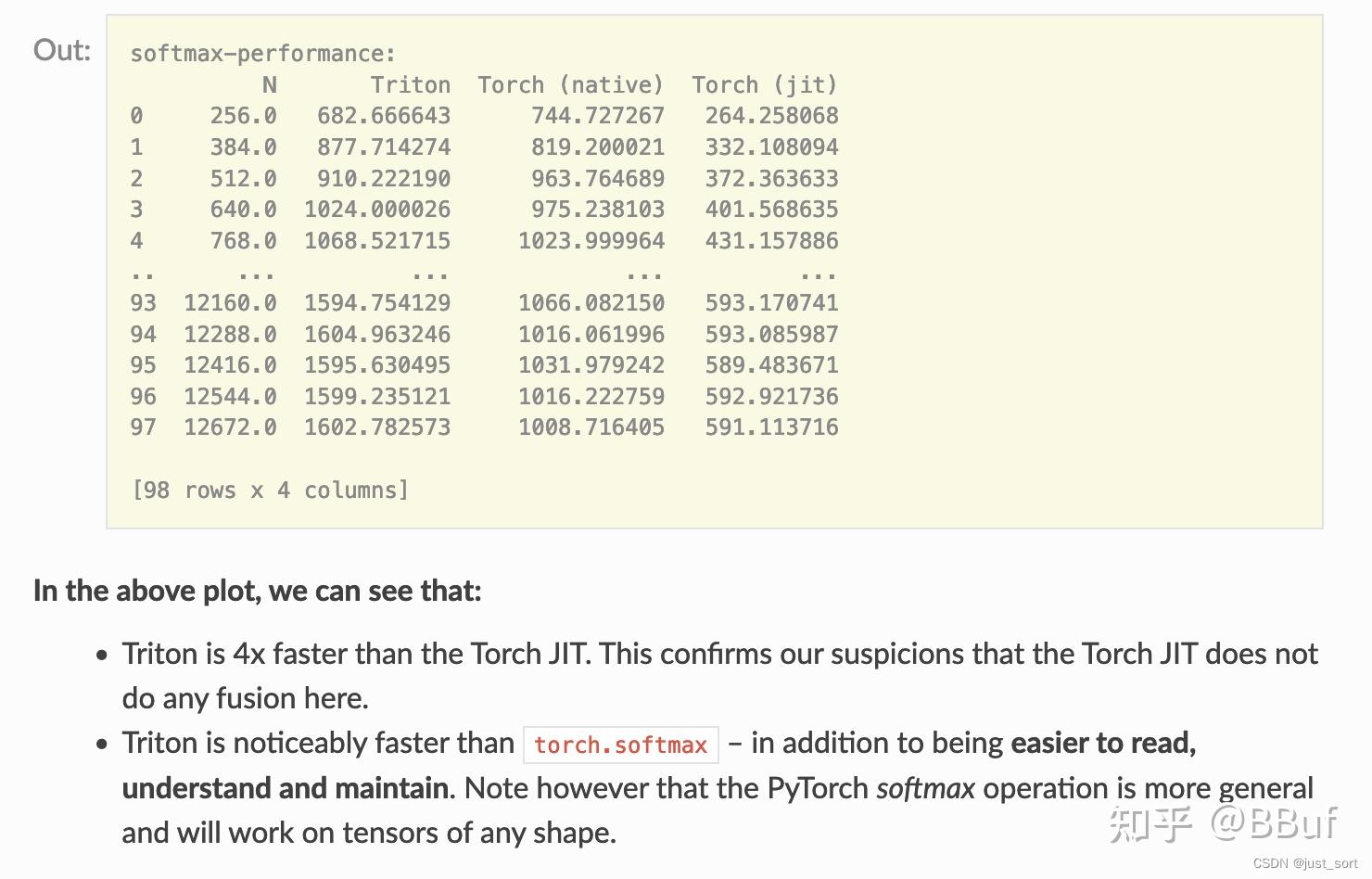The height and width of the screenshot is (879, 1372).
Task: Click the 知乎 @BBuf watermark
Action: coord(1223,822)
